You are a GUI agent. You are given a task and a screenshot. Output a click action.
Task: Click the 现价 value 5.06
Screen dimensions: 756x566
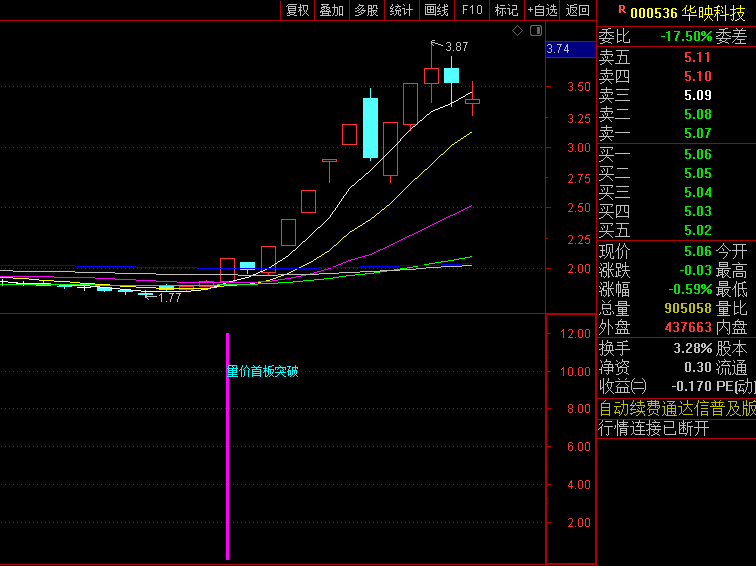[x=697, y=251]
